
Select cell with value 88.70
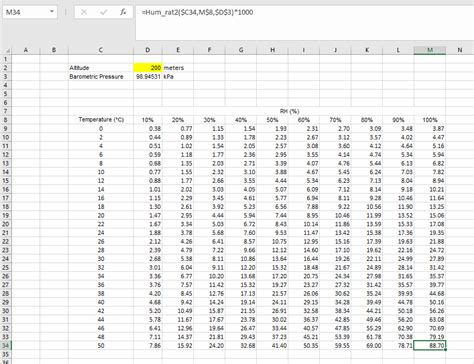(430, 346)
